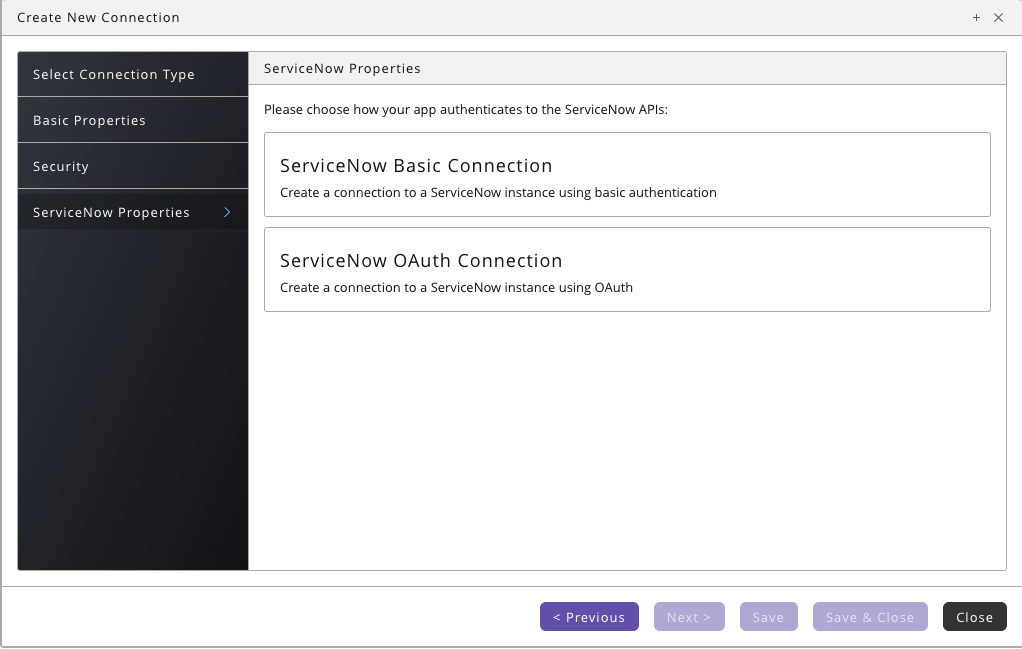Viewport: 1022px width, 649px height.
Task: Click the Next button
Action: 689,616
